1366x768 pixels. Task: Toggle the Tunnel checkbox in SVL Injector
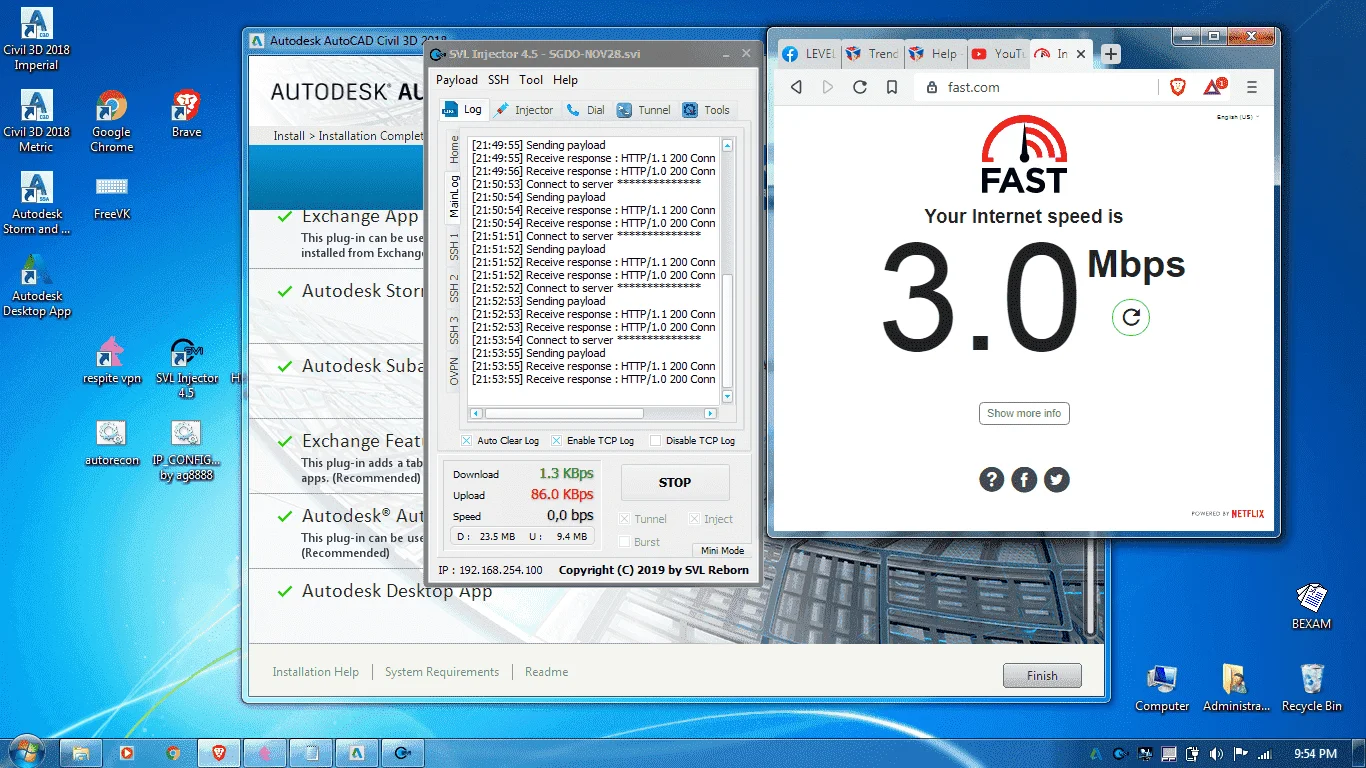pyautogui.click(x=625, y=519)
